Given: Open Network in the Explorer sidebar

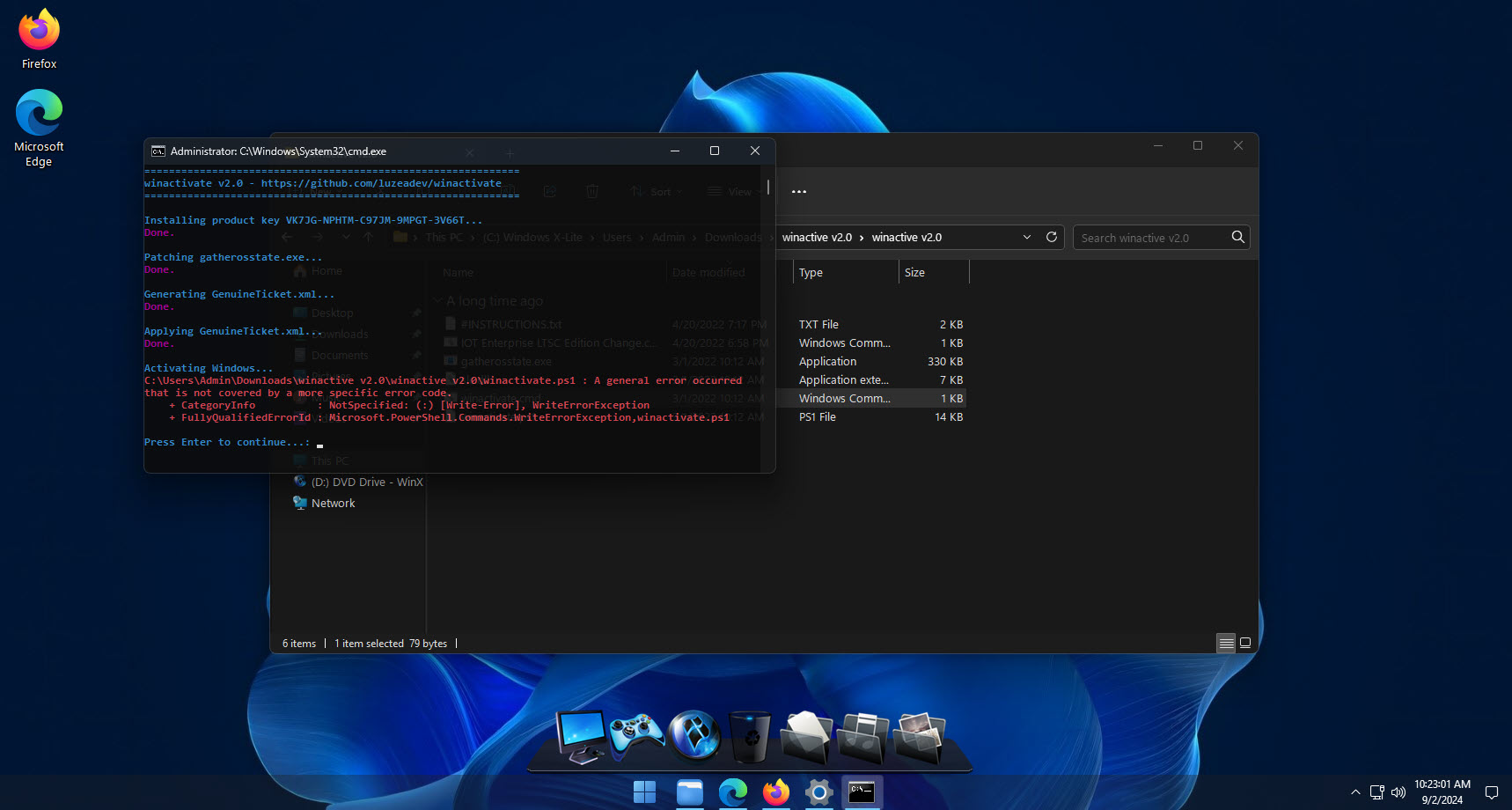Looking at the screenshot, I should pyautogui.click(x=324, y=504).
